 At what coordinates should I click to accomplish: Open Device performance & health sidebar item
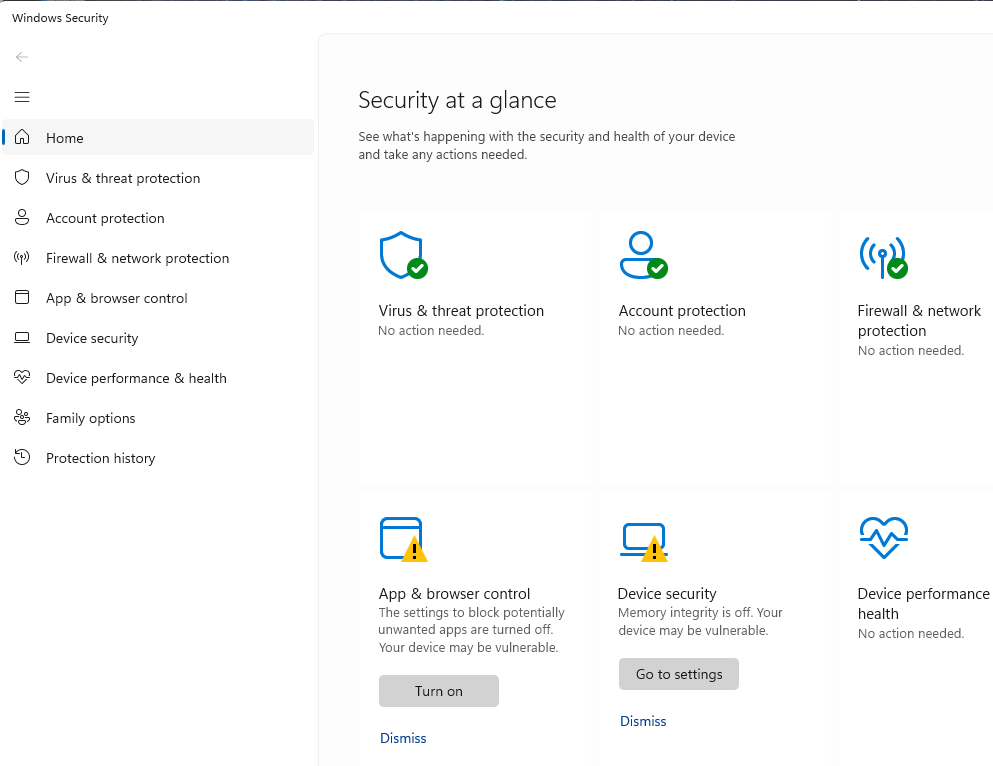pyautogui.click(x=158, y=378)
